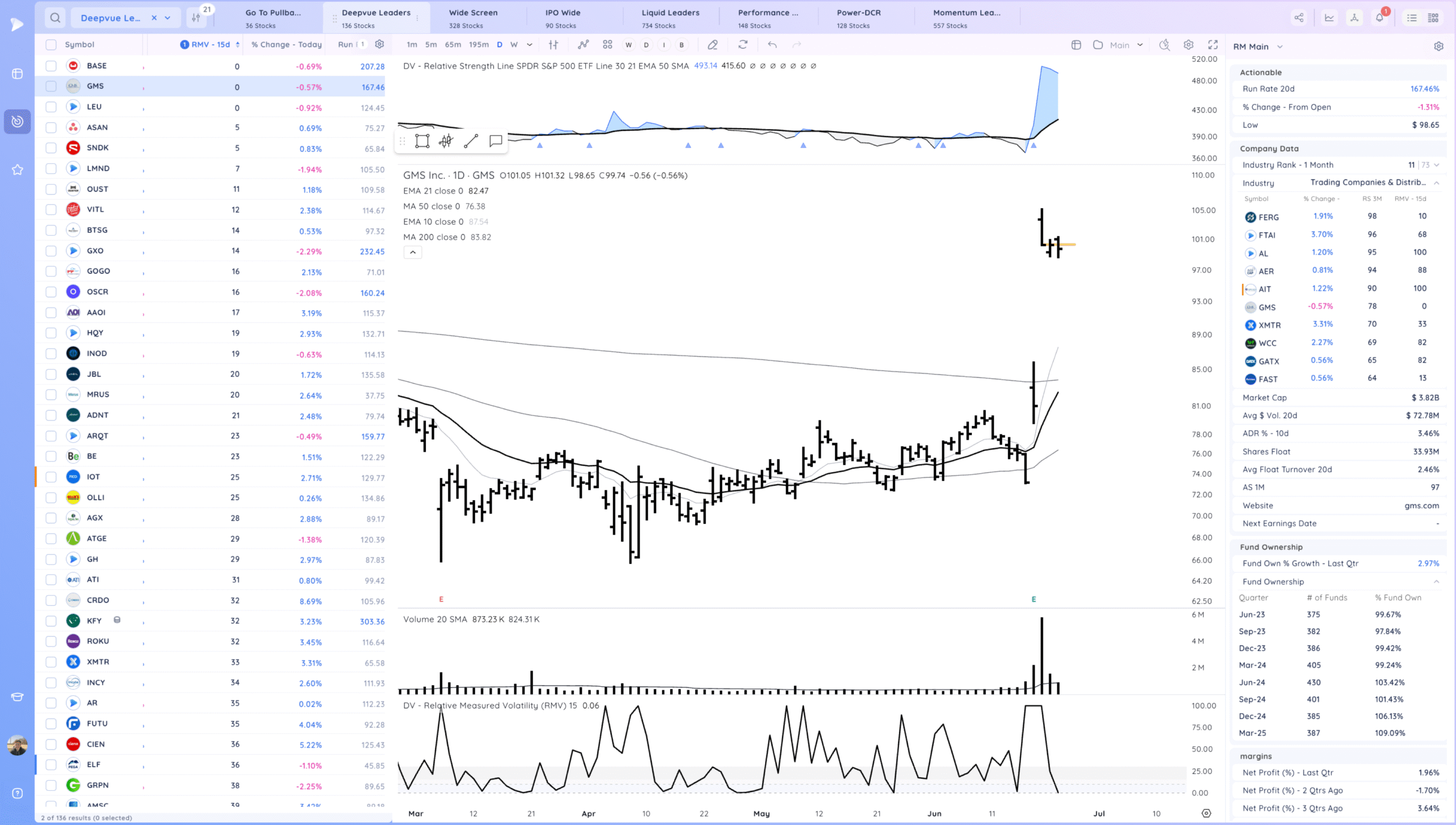Check the ROKU row checkbox
Viewport: 1456px width, 825px height.
[x=51, y=641]
